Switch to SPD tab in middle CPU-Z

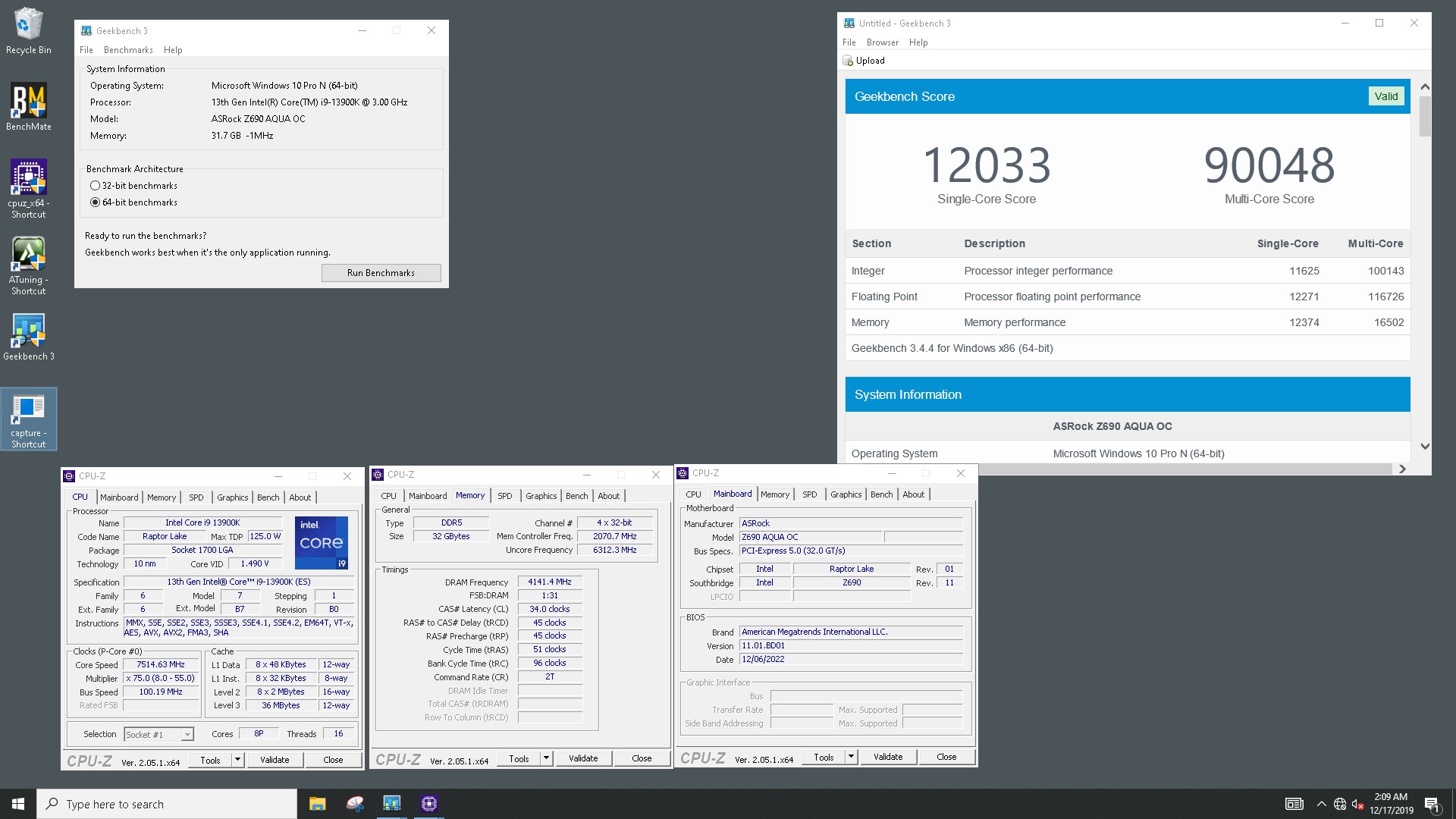tap(505, 496)
